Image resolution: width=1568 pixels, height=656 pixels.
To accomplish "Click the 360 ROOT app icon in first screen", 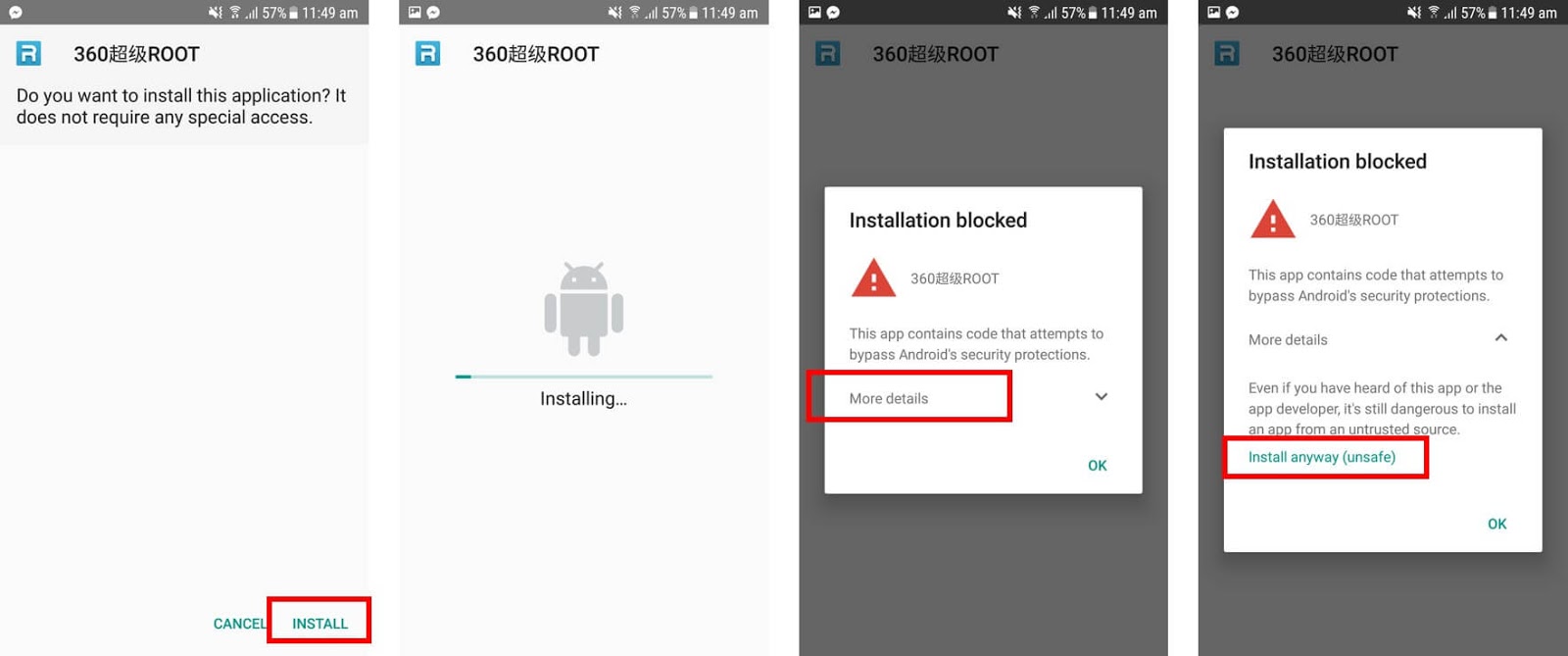I will click(x=28, y=53).
